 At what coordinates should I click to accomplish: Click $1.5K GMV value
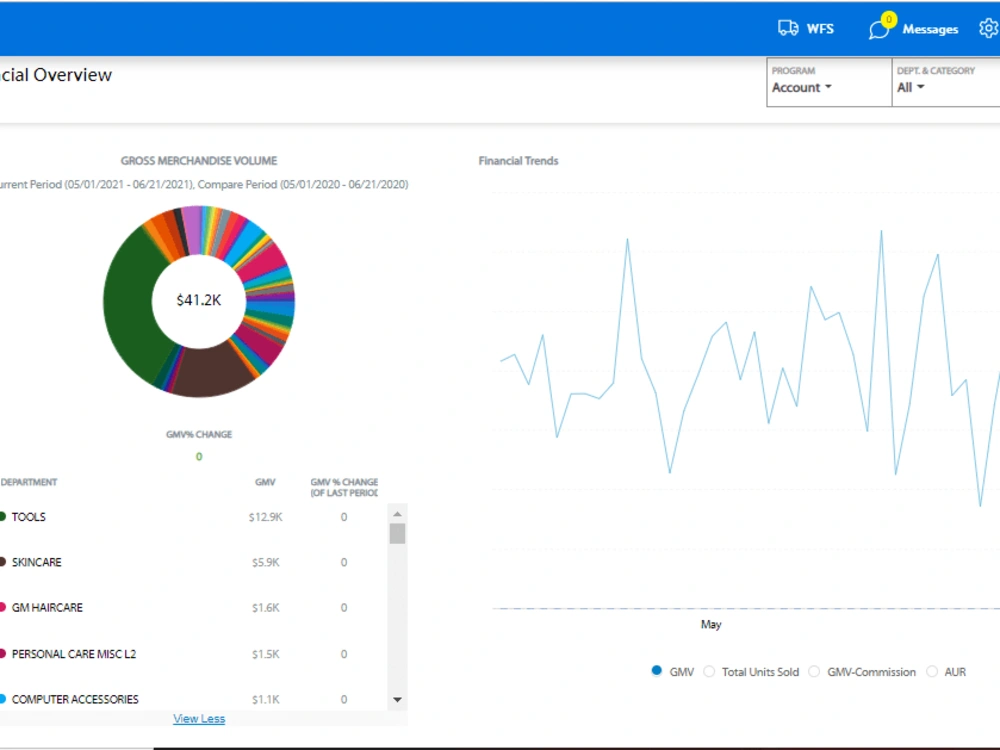(265, 654)
